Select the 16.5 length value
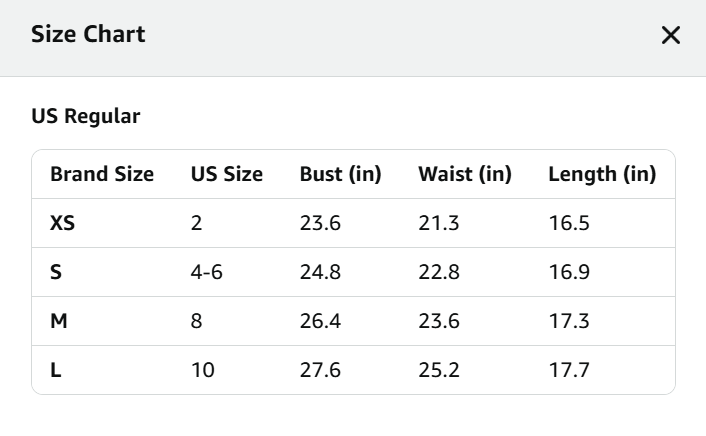 pos(569,223)
